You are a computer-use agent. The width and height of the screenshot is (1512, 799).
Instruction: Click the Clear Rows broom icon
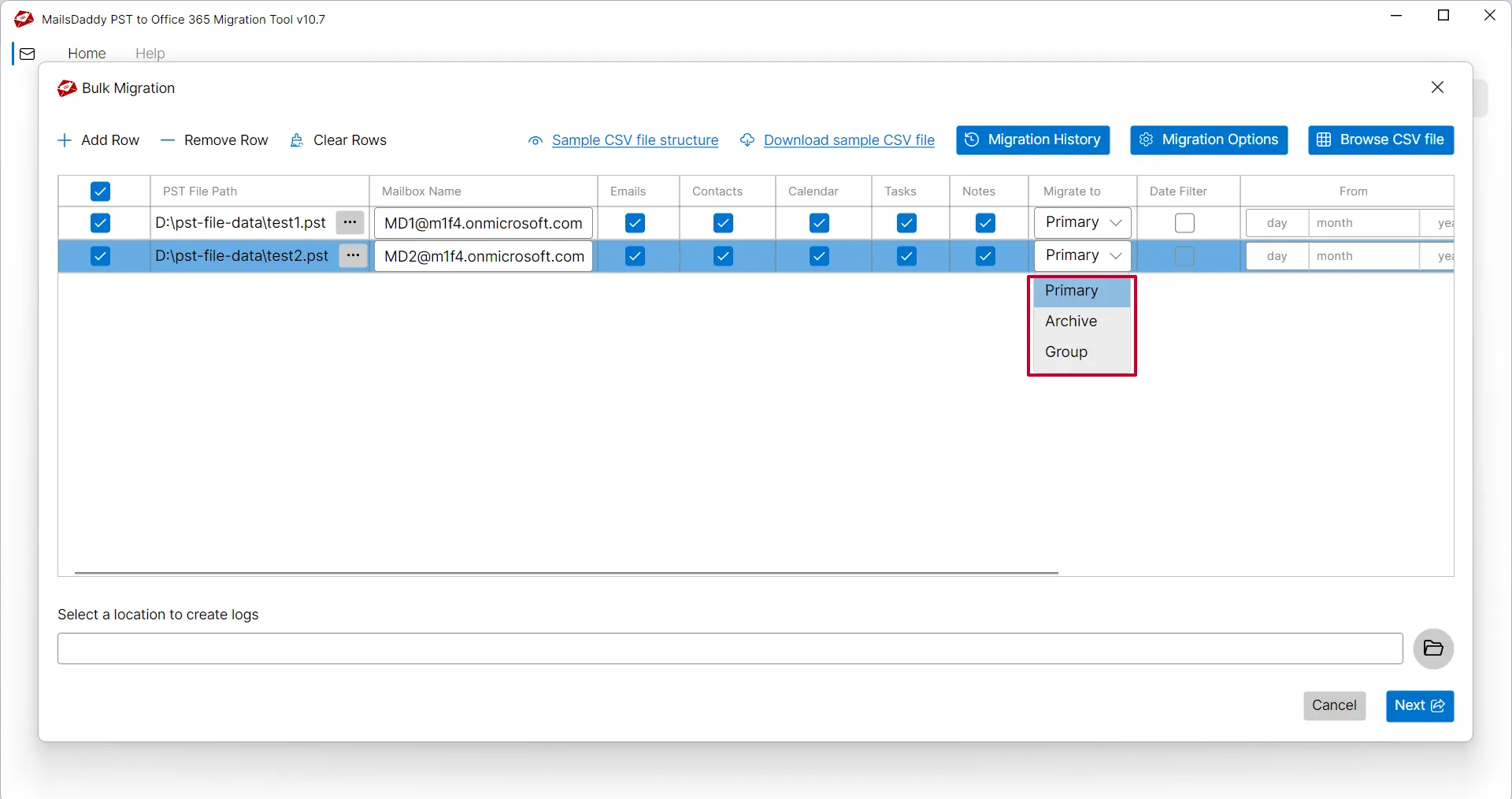297,140
